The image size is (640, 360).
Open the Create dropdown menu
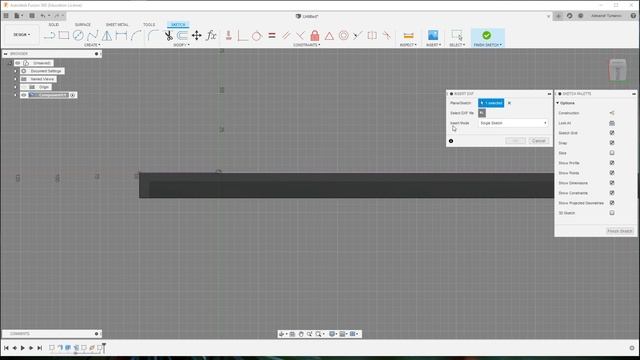tap(93, 45)
